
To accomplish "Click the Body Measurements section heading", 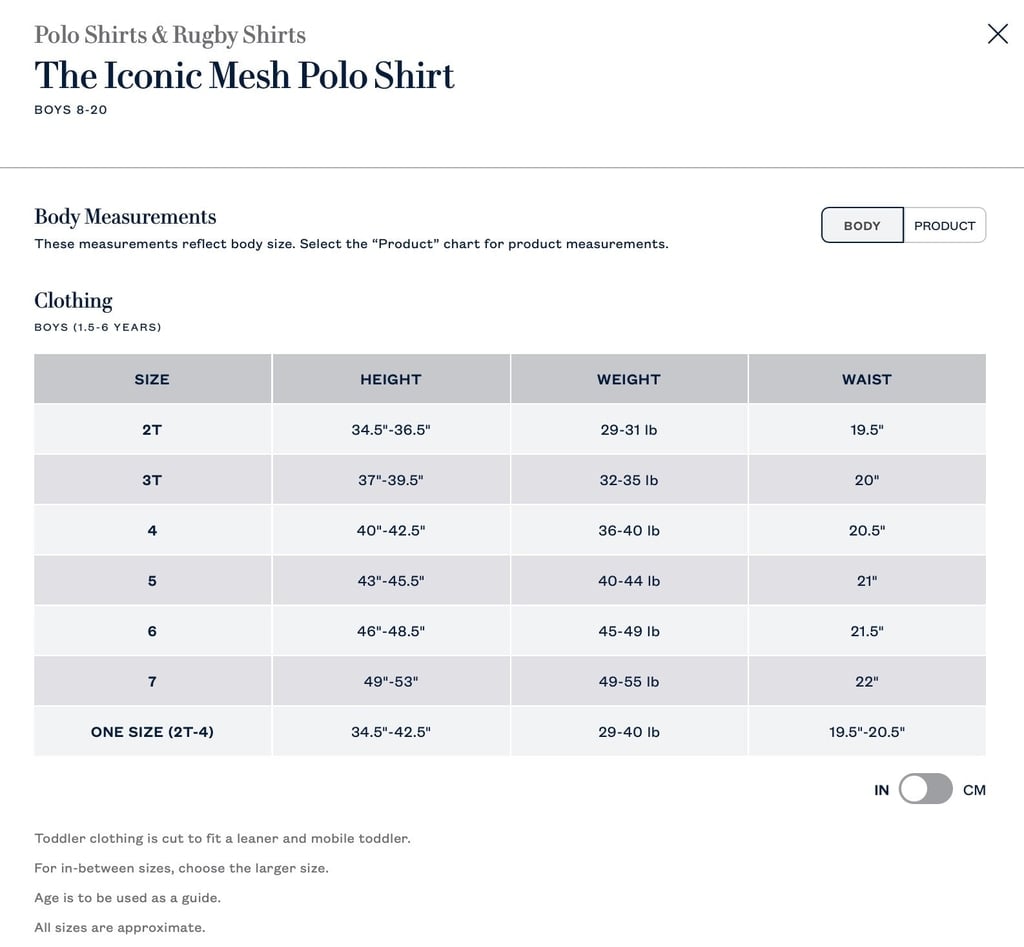I will 125,216.
